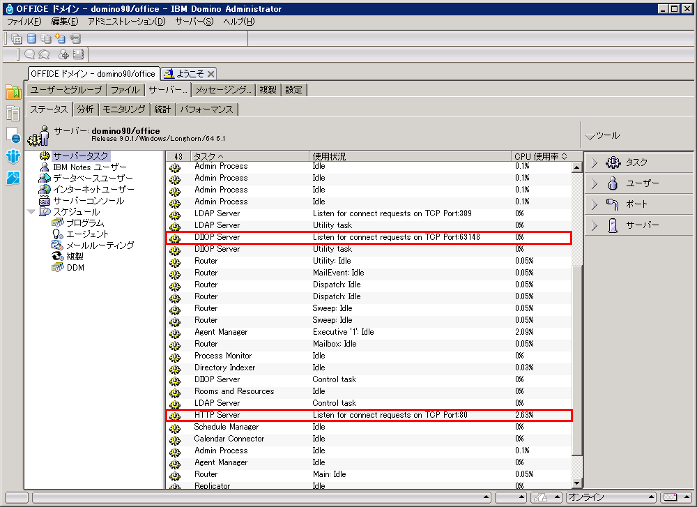The height and width of the screenshot is (507, 697).
Task: Select LDAP Server row listening on Port:389
Action: pyautogui.click(x=369, y=214)
